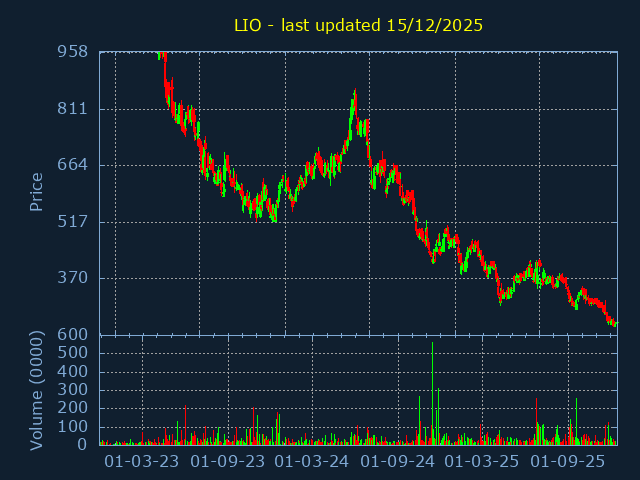Click the 600 volume axis label
640x480 pixels.
(x=72, y=335)
